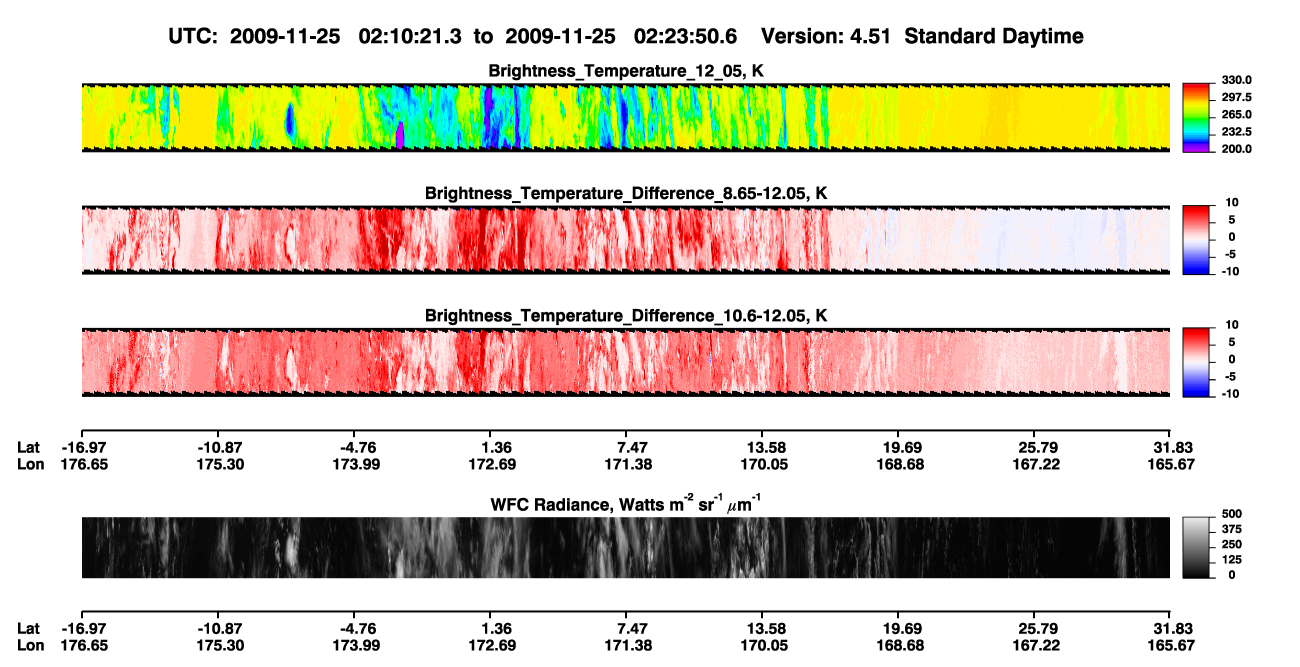The width and height of the screenshot is (1300, 667).
Task: Click the 10.6-12.05 difference red-blue colorbar
Action: click(1196, 362)
